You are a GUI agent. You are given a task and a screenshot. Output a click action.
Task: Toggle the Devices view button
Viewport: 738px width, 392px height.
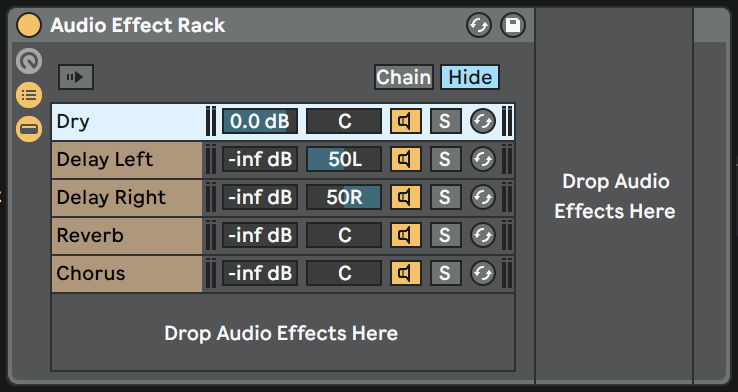[x=29, y=128]
